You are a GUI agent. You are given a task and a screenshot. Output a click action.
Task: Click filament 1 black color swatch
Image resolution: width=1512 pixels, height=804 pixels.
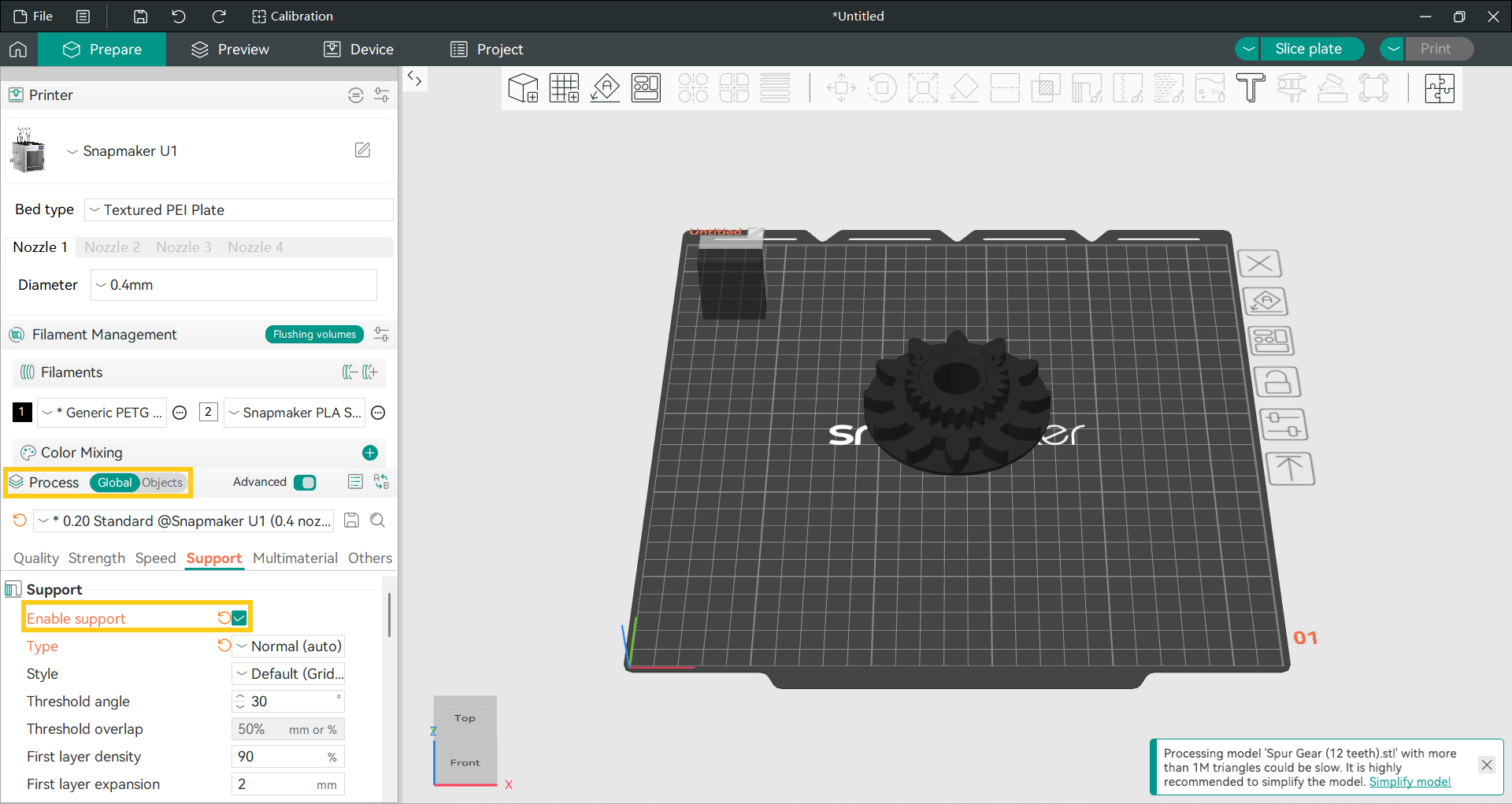tap(22, 412)
